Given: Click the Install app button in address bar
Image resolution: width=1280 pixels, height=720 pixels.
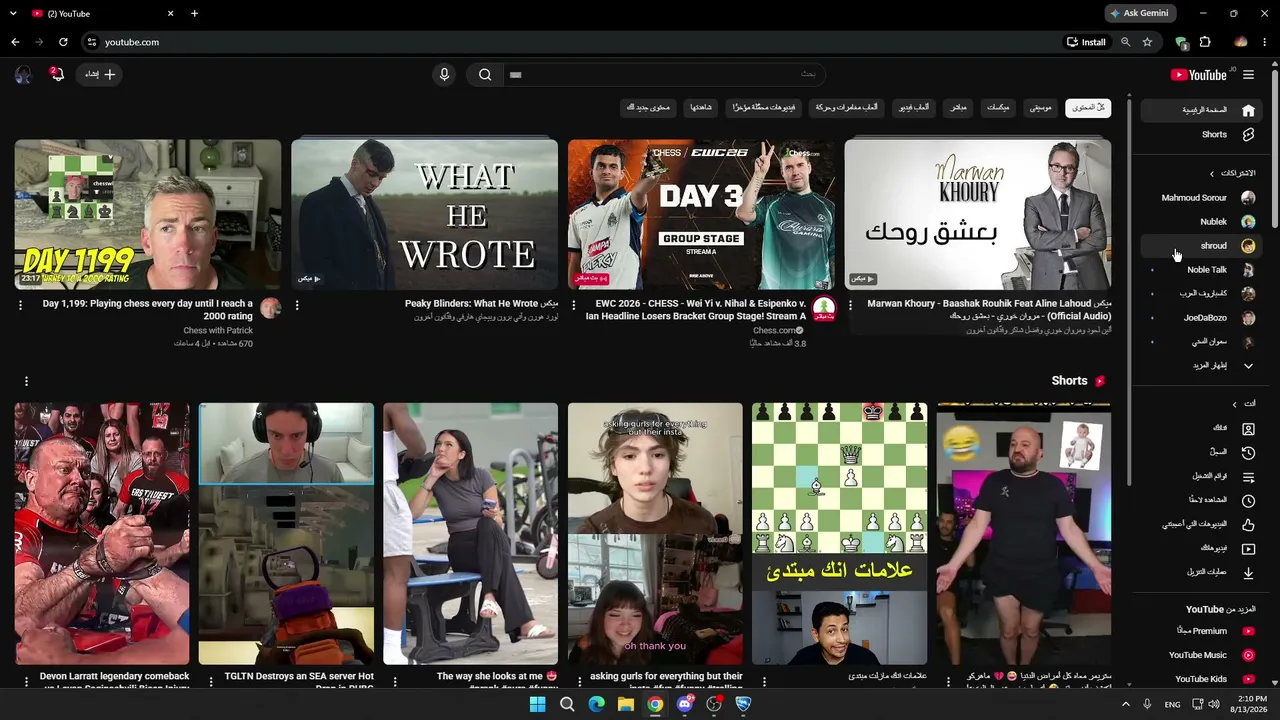Looking at the screenshot, I should (x=1086, y=42).
